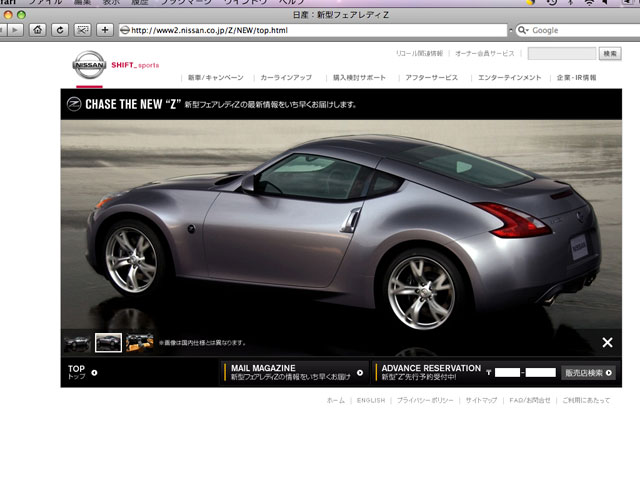Click the Z emblem in the banner
The image size is (640, 480).
pyautogui.click(x=74, y=104)
